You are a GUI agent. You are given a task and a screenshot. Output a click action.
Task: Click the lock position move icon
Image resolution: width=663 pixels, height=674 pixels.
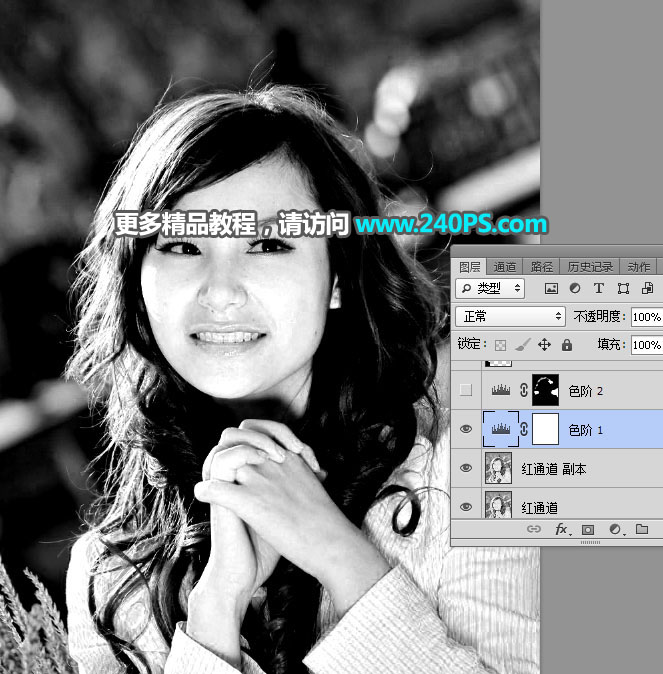click(544, 345)
